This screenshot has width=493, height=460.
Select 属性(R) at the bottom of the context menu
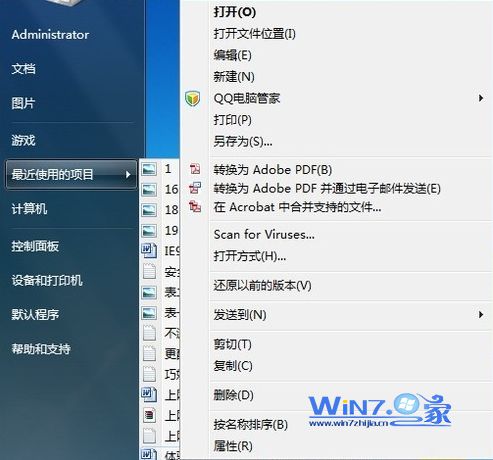pos(233,446)
